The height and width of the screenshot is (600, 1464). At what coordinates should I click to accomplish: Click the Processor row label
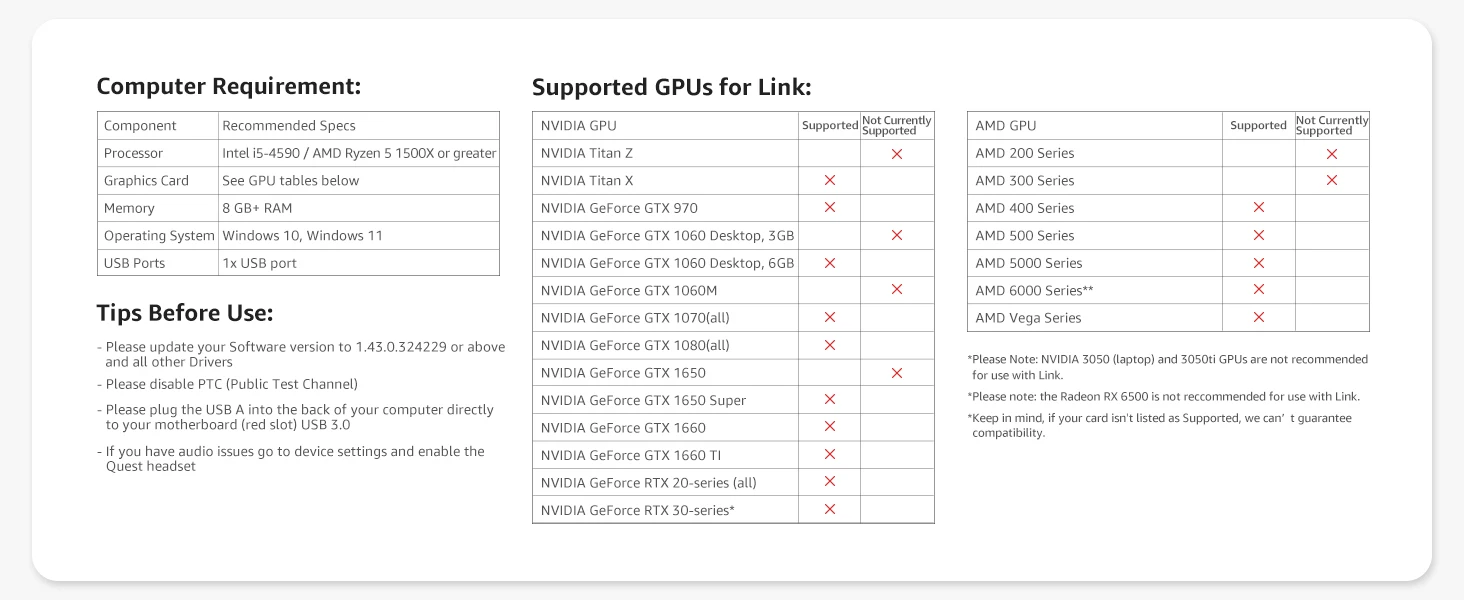133,153
